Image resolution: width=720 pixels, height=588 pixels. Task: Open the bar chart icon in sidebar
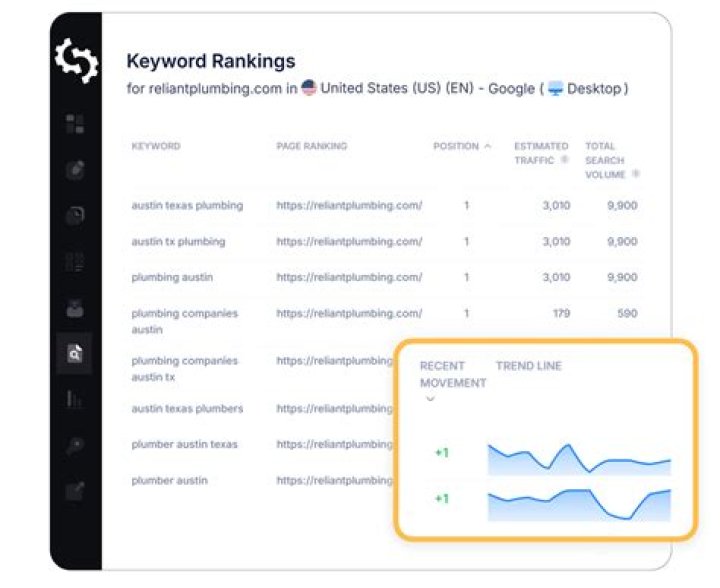[75, 400]
